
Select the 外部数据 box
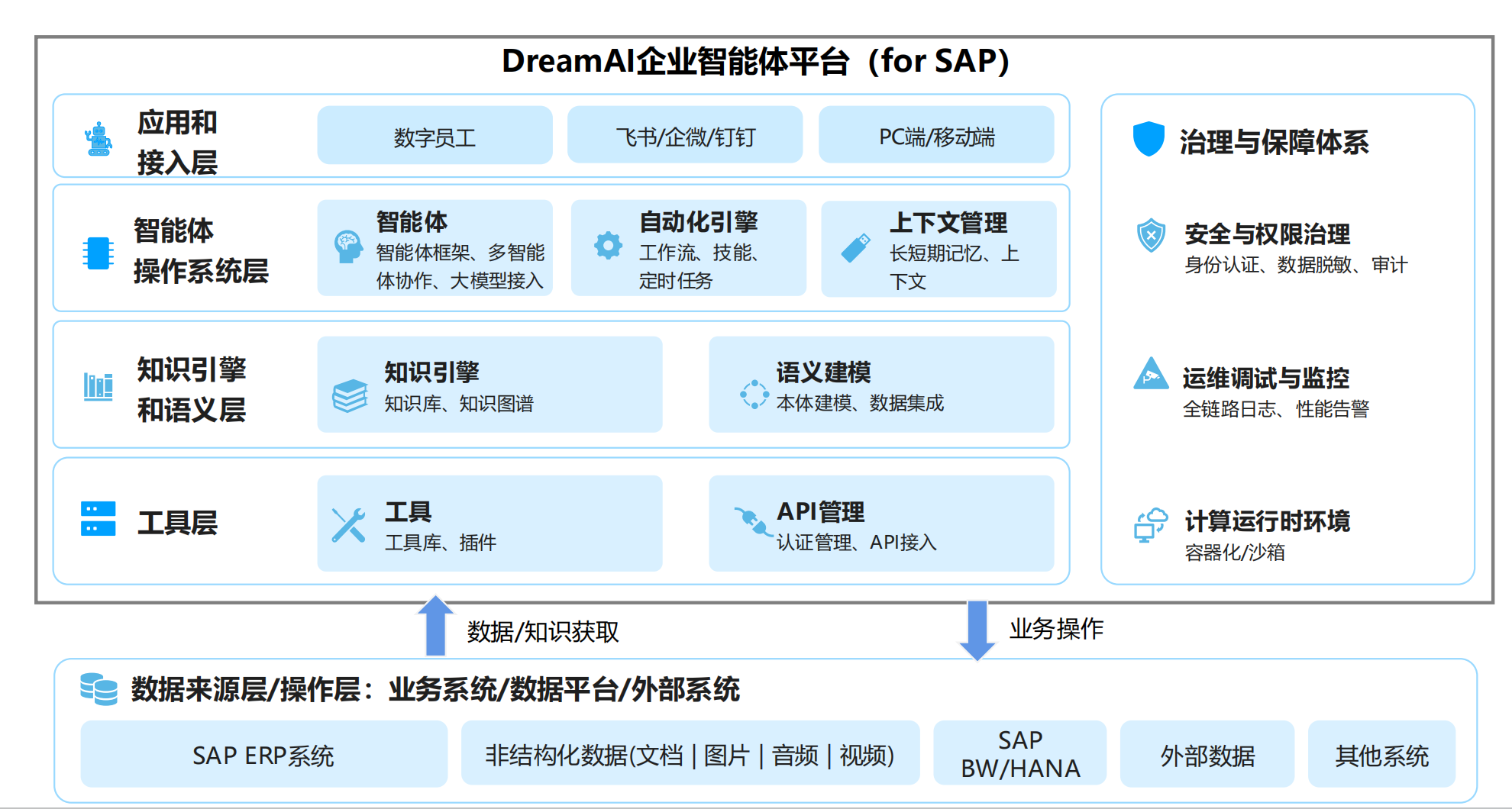tap(1207, 754)
